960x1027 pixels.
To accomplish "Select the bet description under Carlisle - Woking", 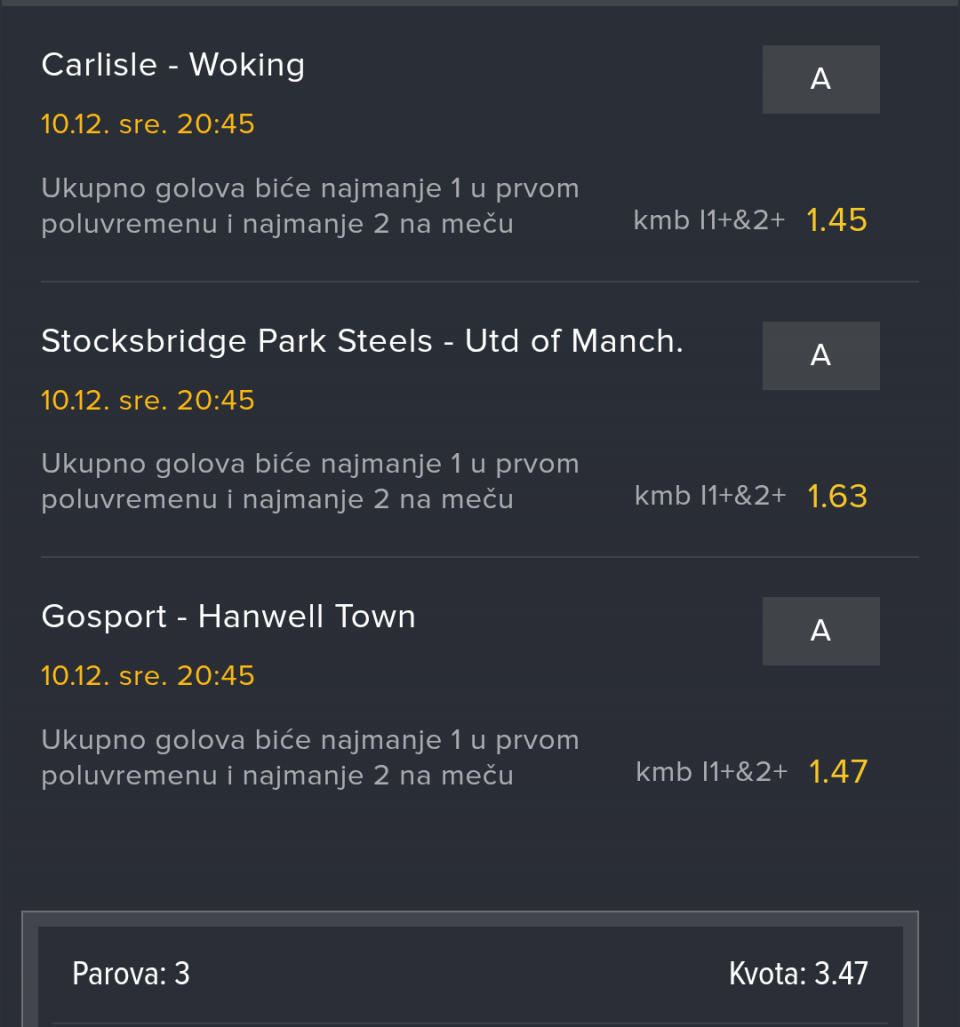I will coord(310,206).
